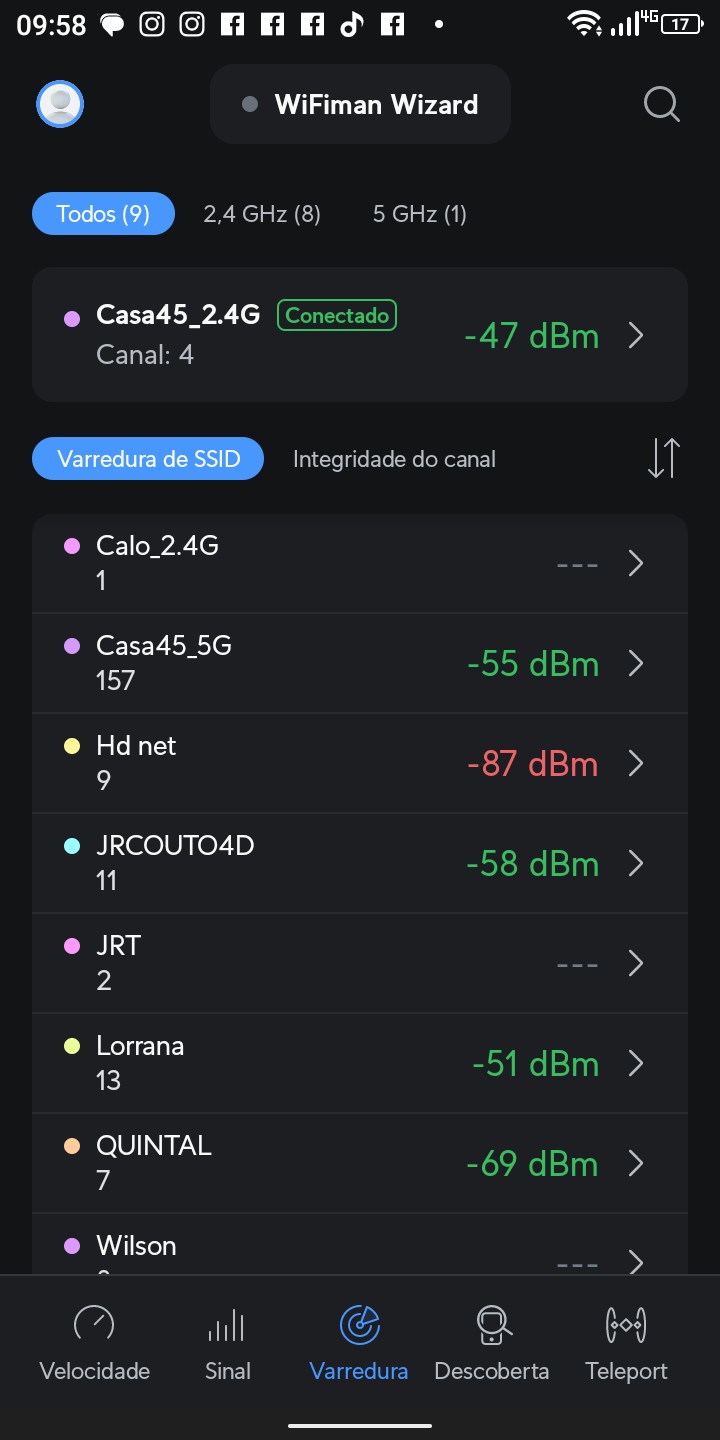The image size is (720, 1440).
Task: Open the Descoberta device discovery tab
Action: click(x=491, y=1326)
